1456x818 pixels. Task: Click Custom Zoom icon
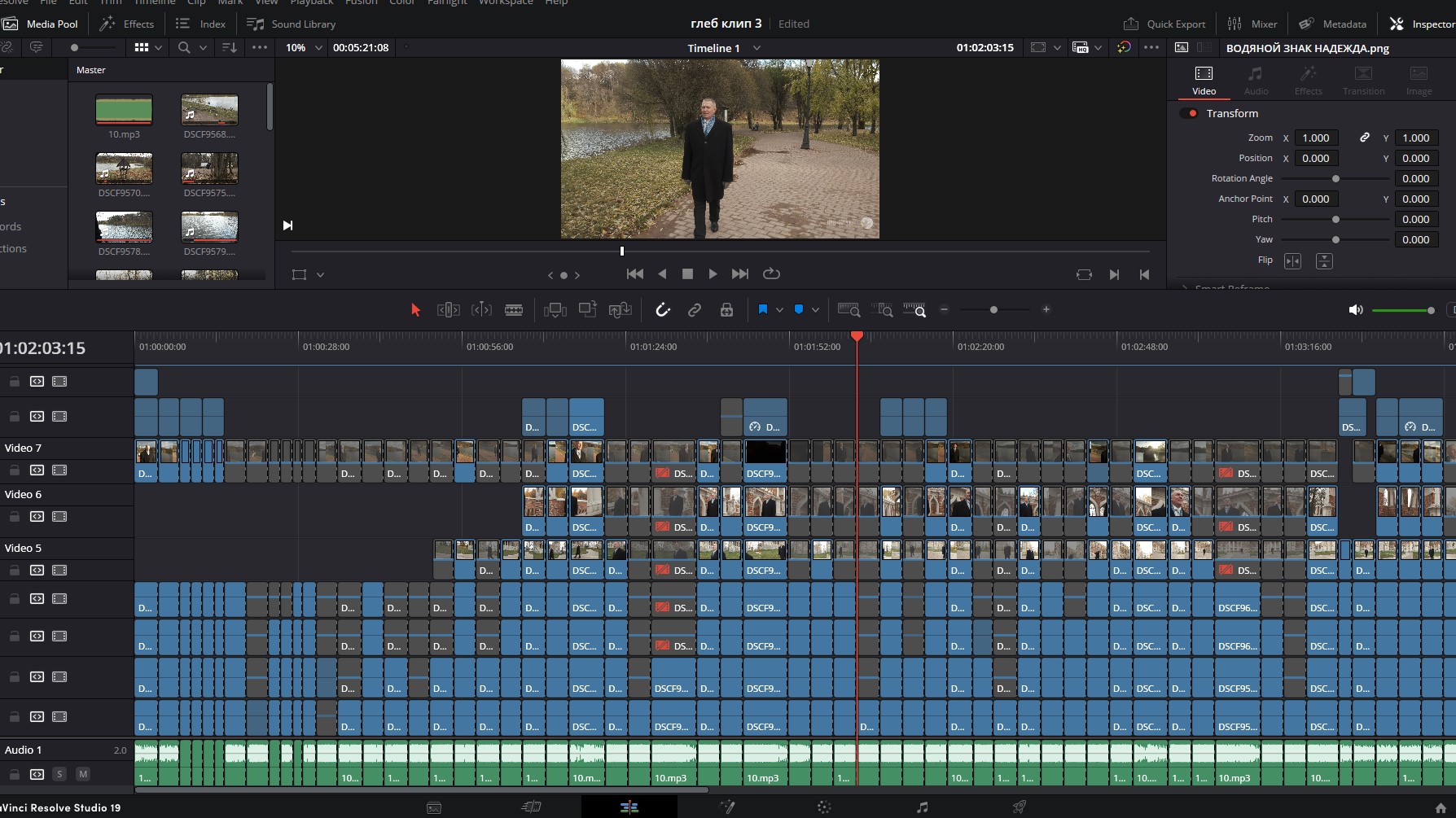tap(914, 309)
